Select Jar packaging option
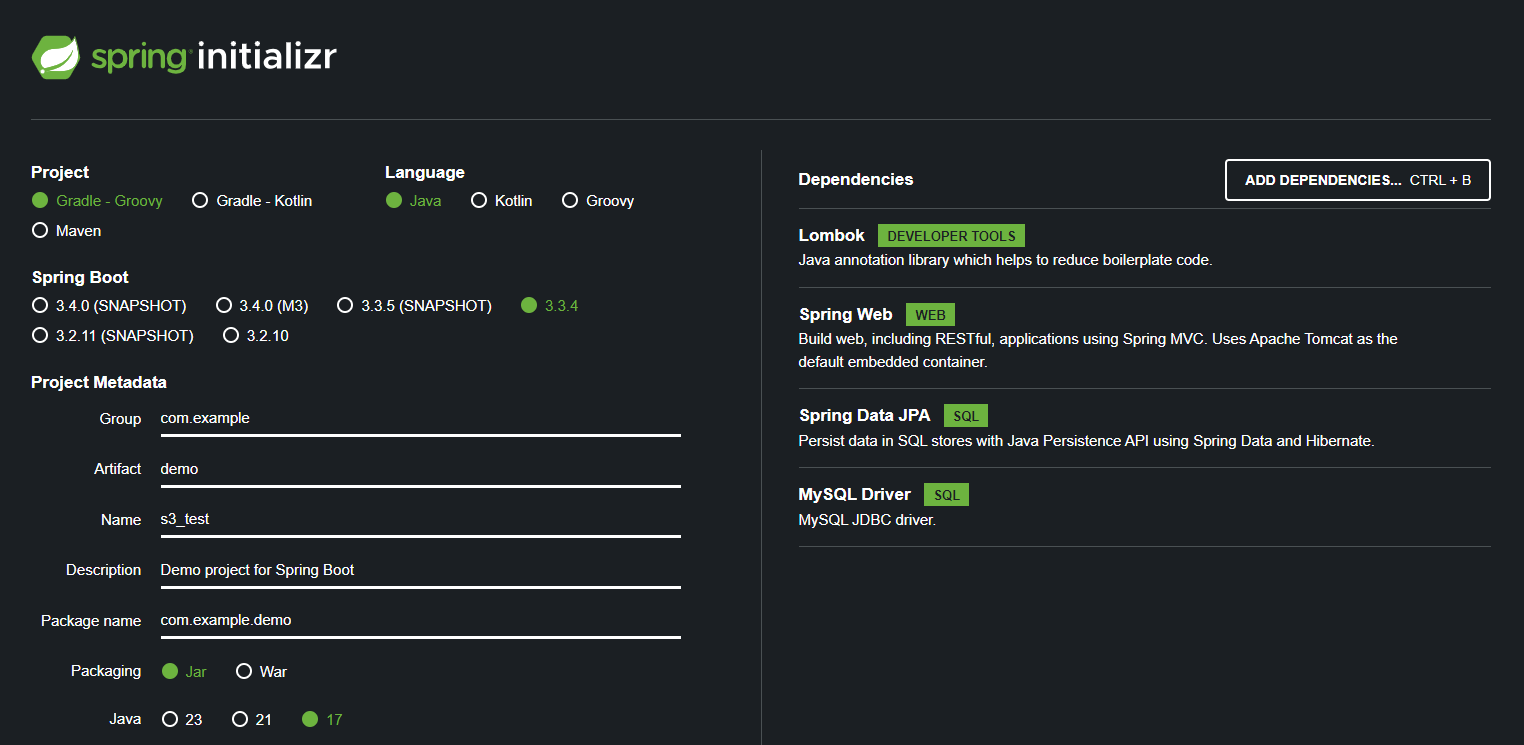1524x745 pixels. coord(185,672)
